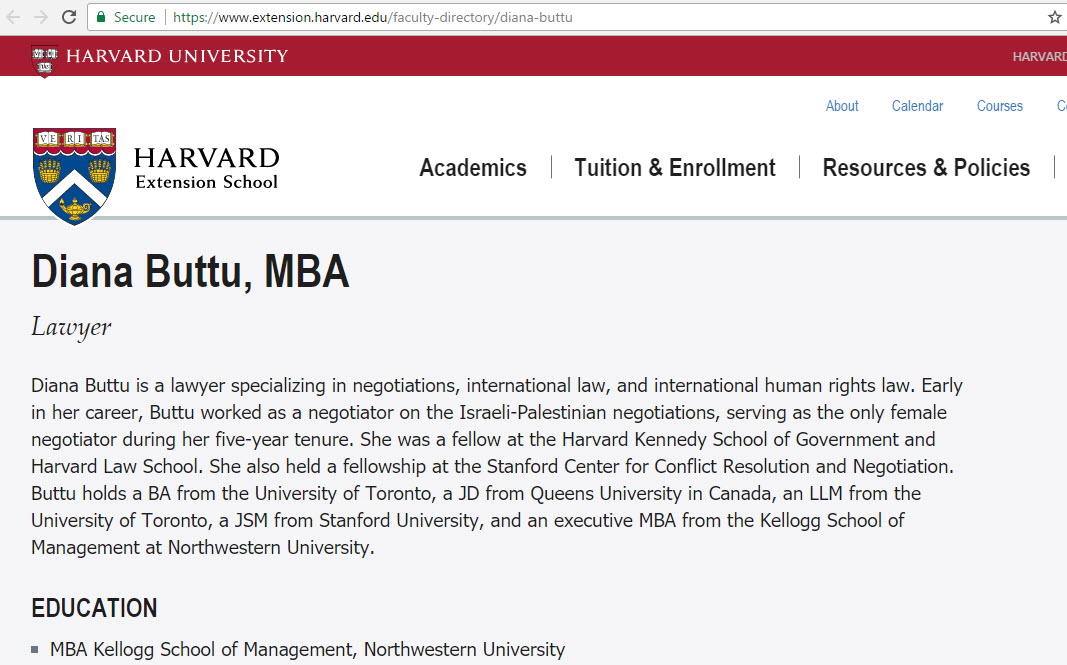Open the Calendar link
Image resolution: width=1067 pixels, height=665 pixels.
click(917, 106)
